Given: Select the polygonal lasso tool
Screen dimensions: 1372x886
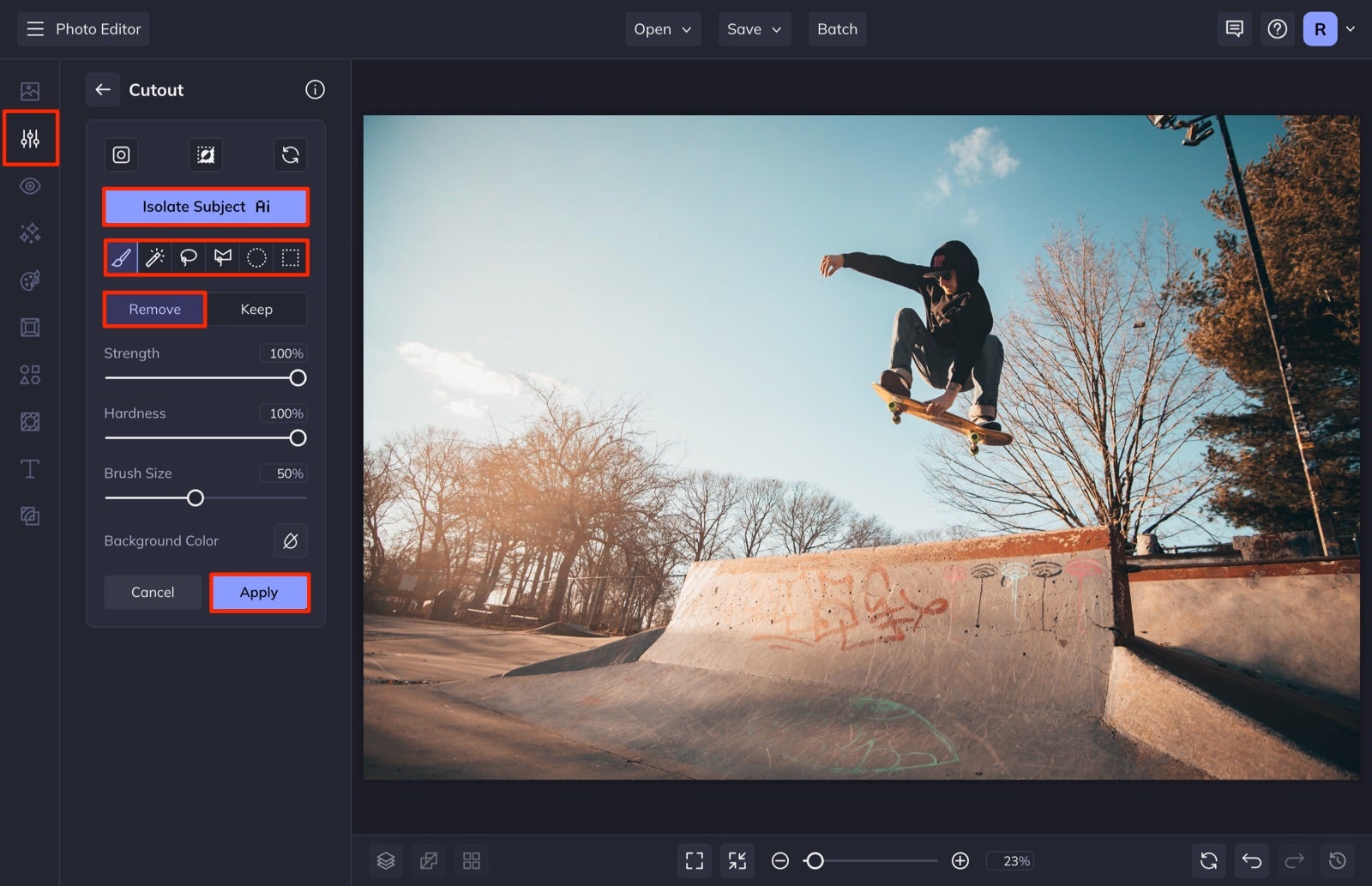Looking at the screenshot, I should [x=223, y=257].
